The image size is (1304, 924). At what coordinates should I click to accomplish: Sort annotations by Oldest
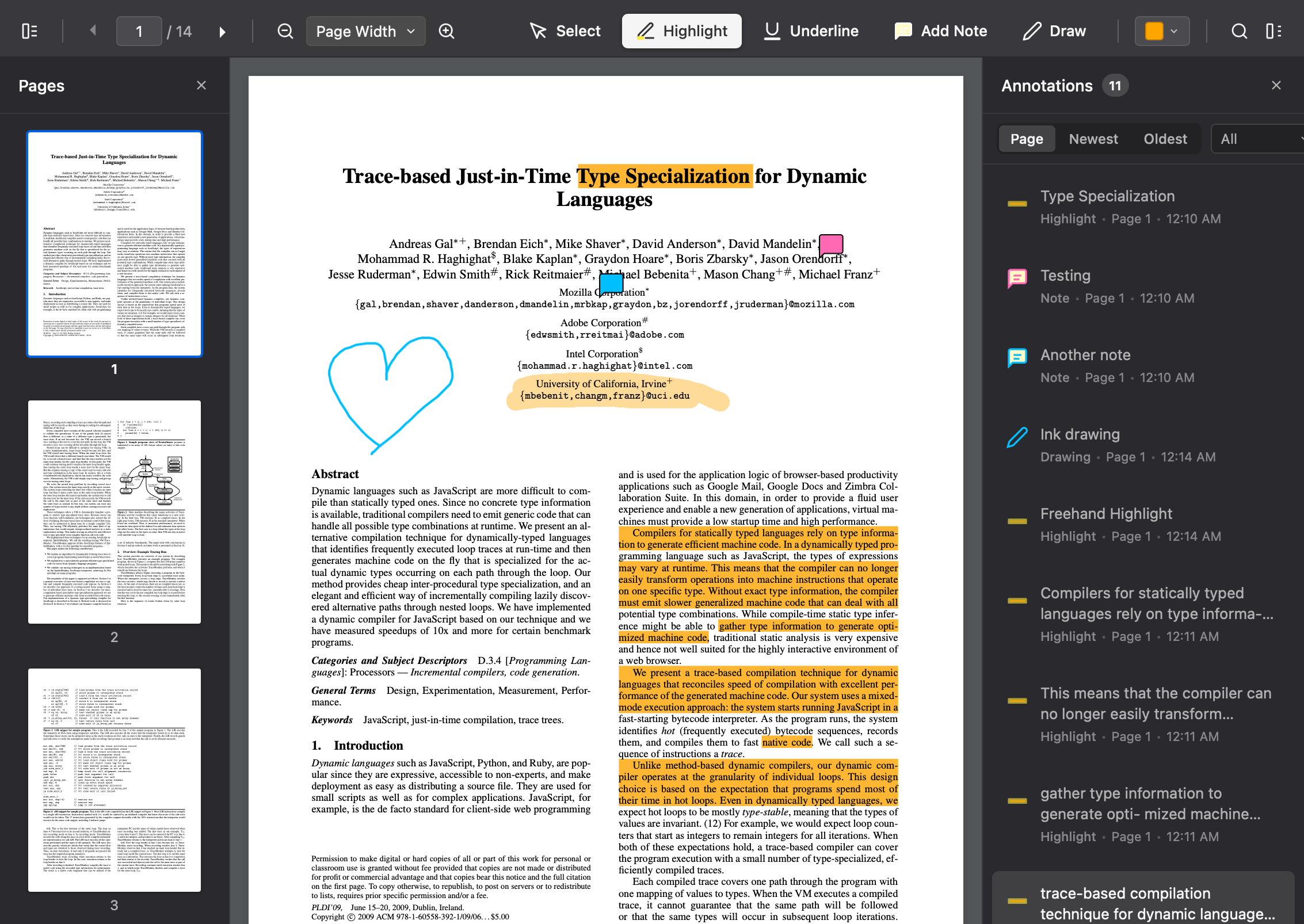[x=1165, y=139]
